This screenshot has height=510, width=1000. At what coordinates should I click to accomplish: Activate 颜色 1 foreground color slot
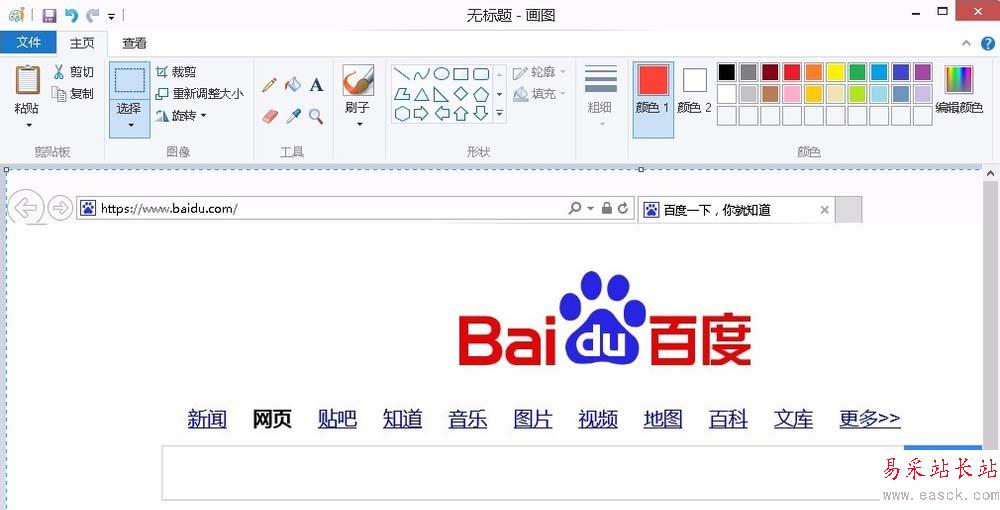pyautogui.click(x=653, y=99)
